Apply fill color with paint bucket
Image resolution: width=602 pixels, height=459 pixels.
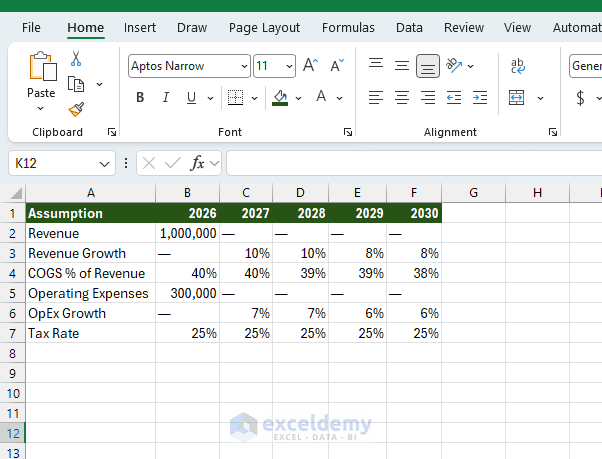tap(280, 98)
